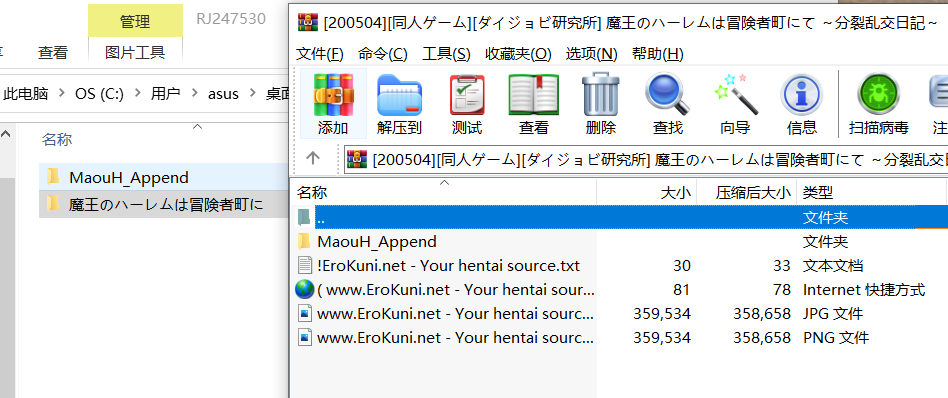Click the RJ247530 Explorer window title
Image resolution: width=948 pixels, height=398 pixels.
tap(231, 19)
